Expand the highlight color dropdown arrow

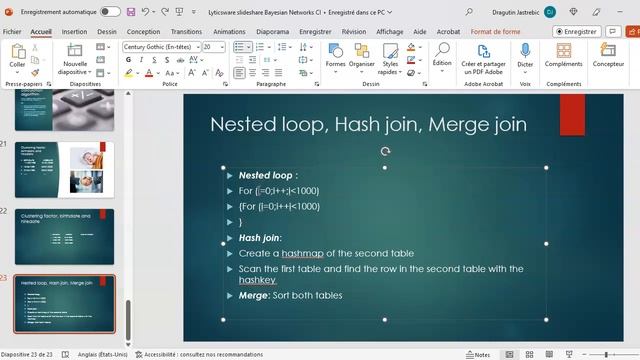tap(138, 73)
